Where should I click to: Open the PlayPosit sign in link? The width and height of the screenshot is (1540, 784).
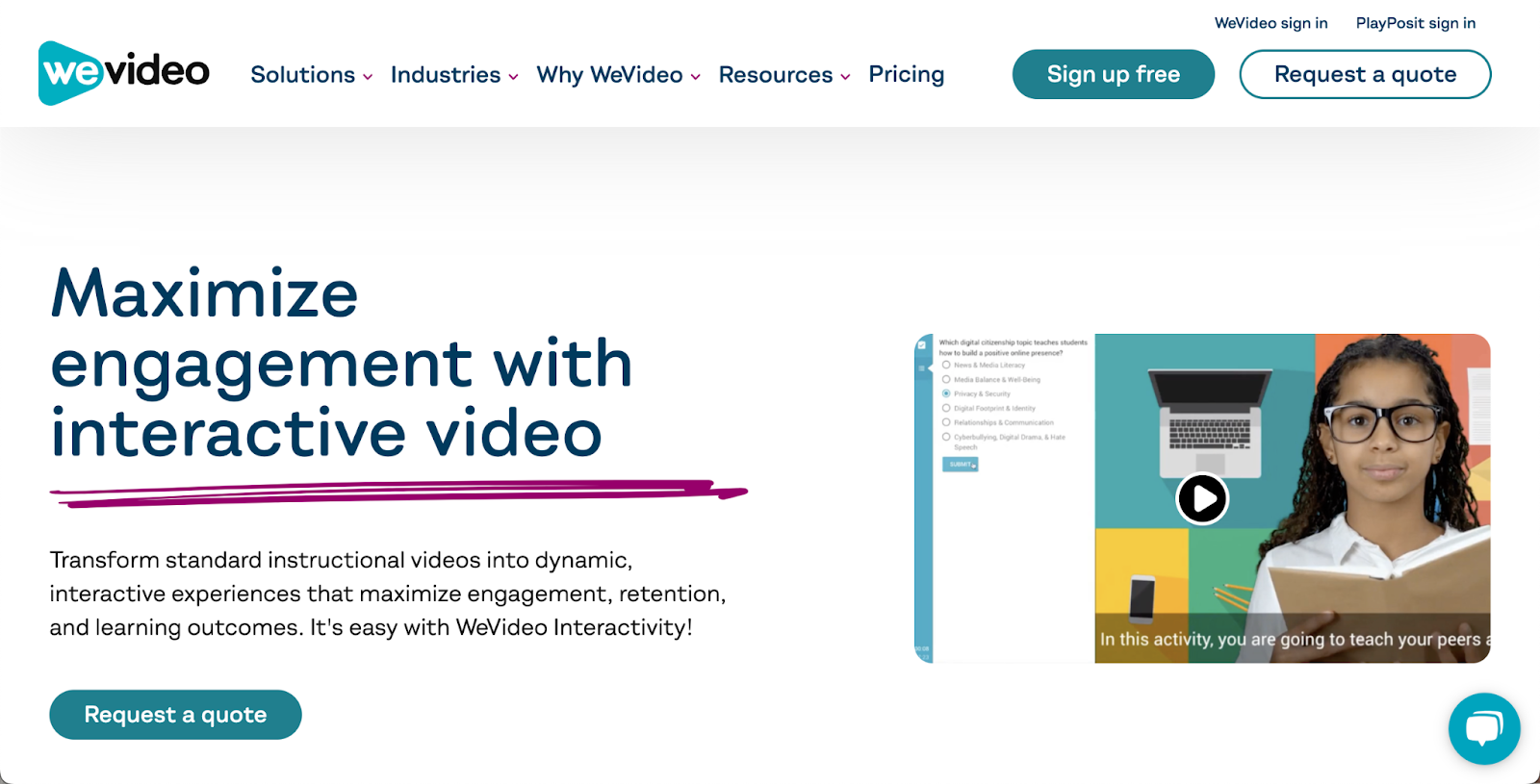pos(1415,23)
